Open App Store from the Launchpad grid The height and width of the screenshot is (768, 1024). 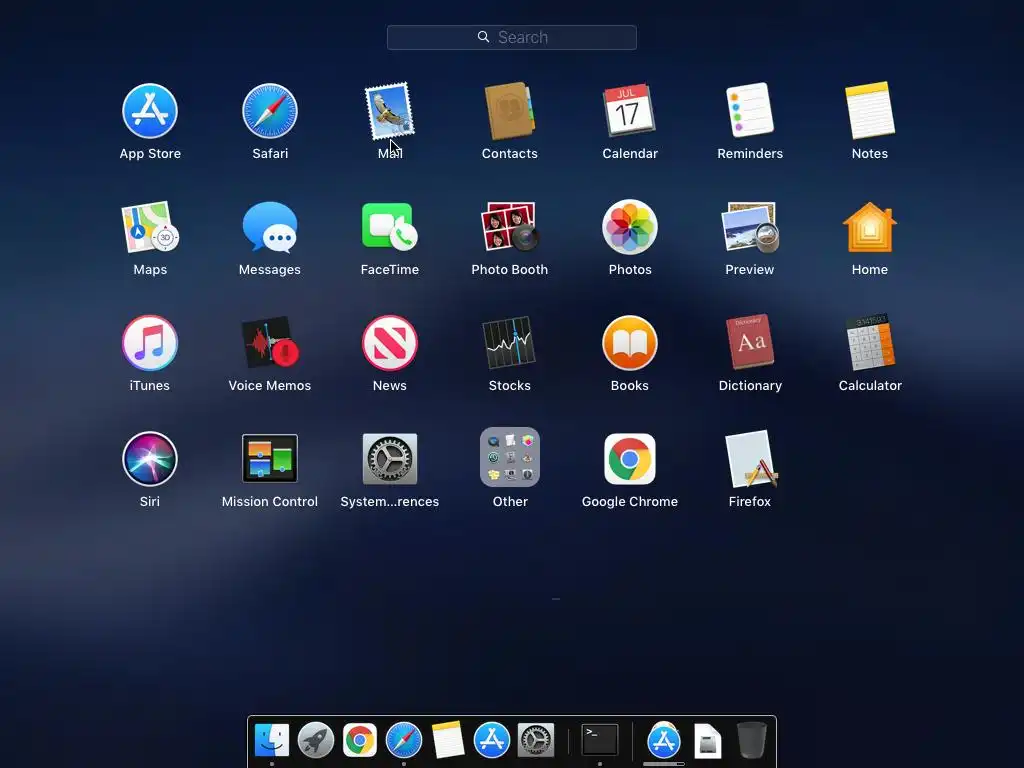(150, 111)
